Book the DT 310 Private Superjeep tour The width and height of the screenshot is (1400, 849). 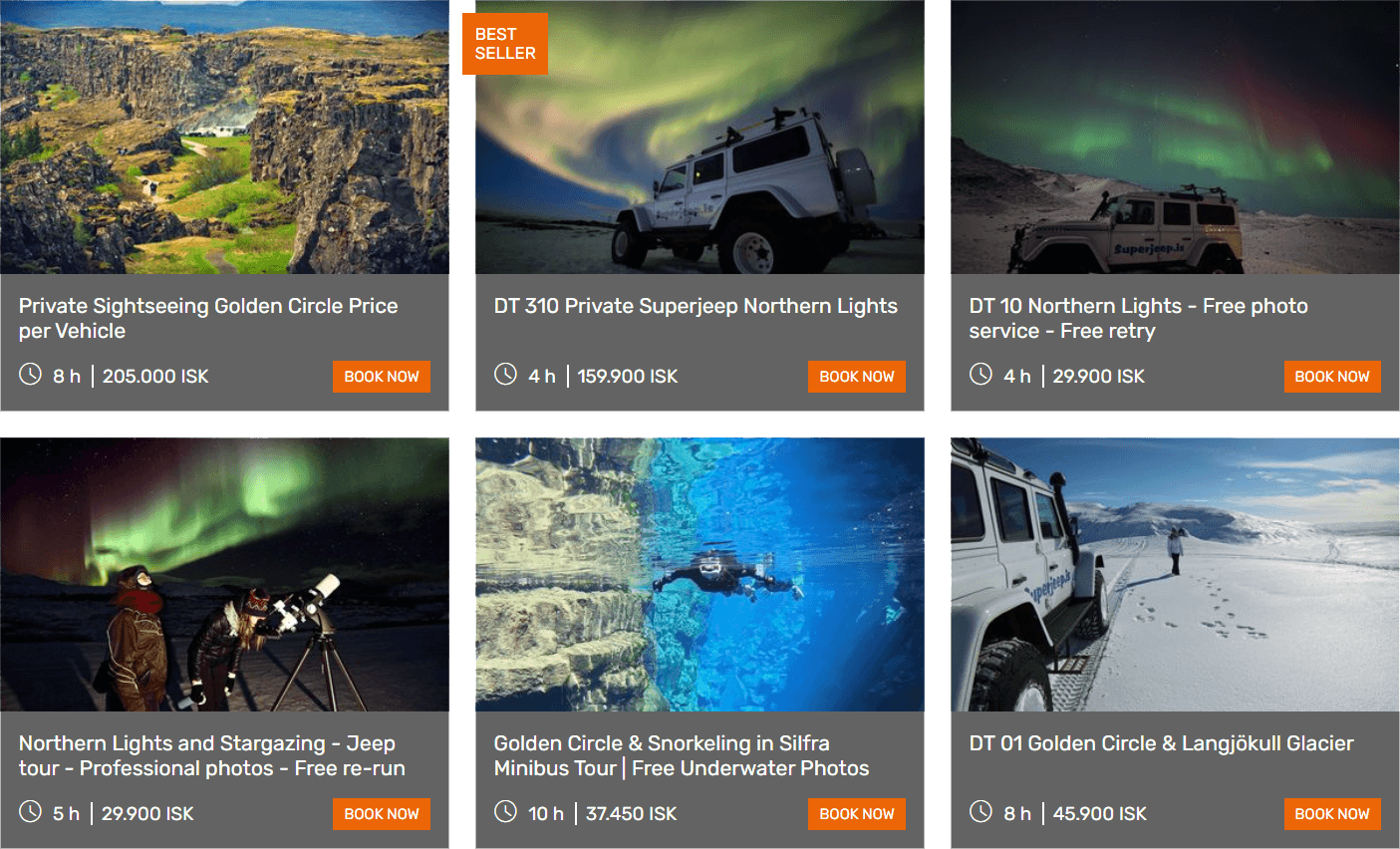pos(857,377)
